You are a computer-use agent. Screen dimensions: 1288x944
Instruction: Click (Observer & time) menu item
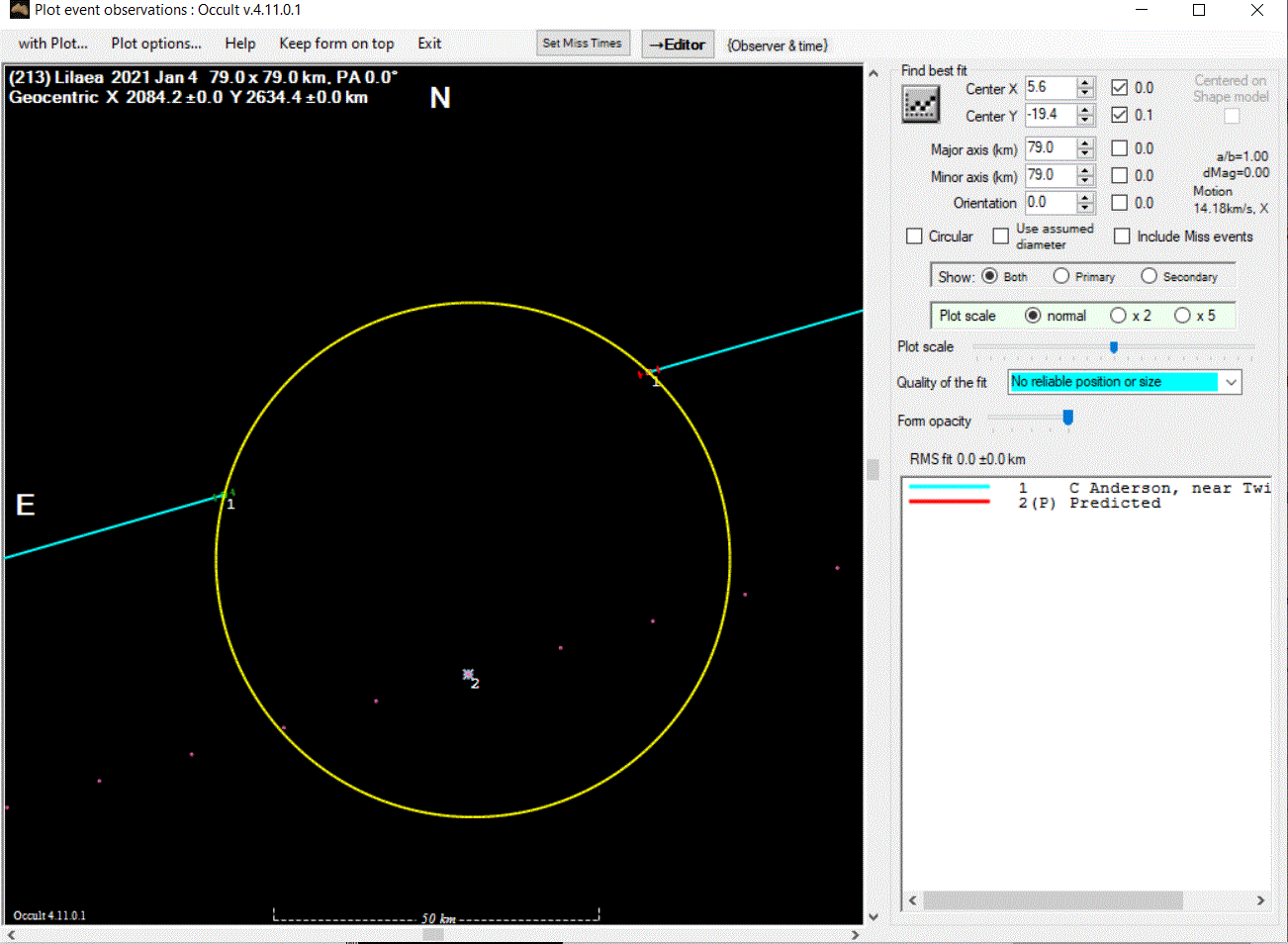click(778, 46)
